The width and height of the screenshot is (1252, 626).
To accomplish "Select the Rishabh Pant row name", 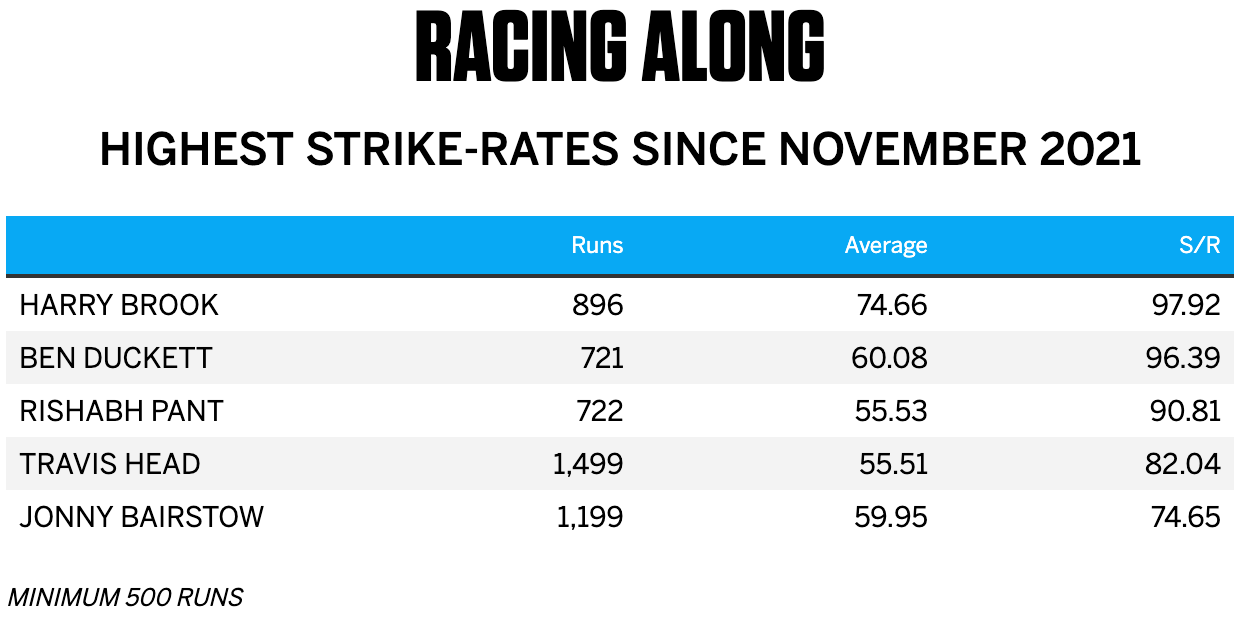I will tap(121, 411).
